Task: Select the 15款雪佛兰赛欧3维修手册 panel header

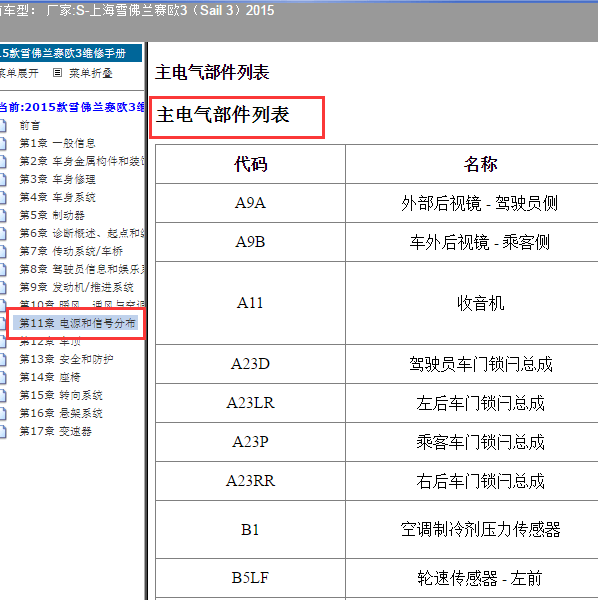Action: [71, 53]
